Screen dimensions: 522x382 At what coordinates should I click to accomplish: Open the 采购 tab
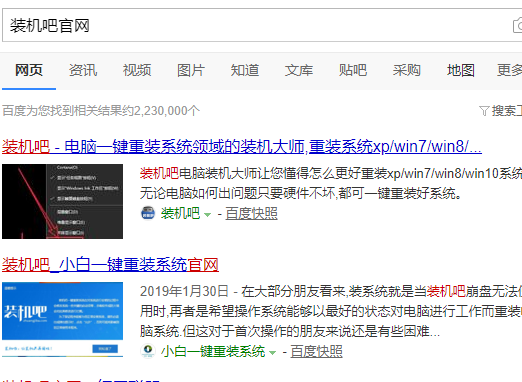[x=407, y=70]
